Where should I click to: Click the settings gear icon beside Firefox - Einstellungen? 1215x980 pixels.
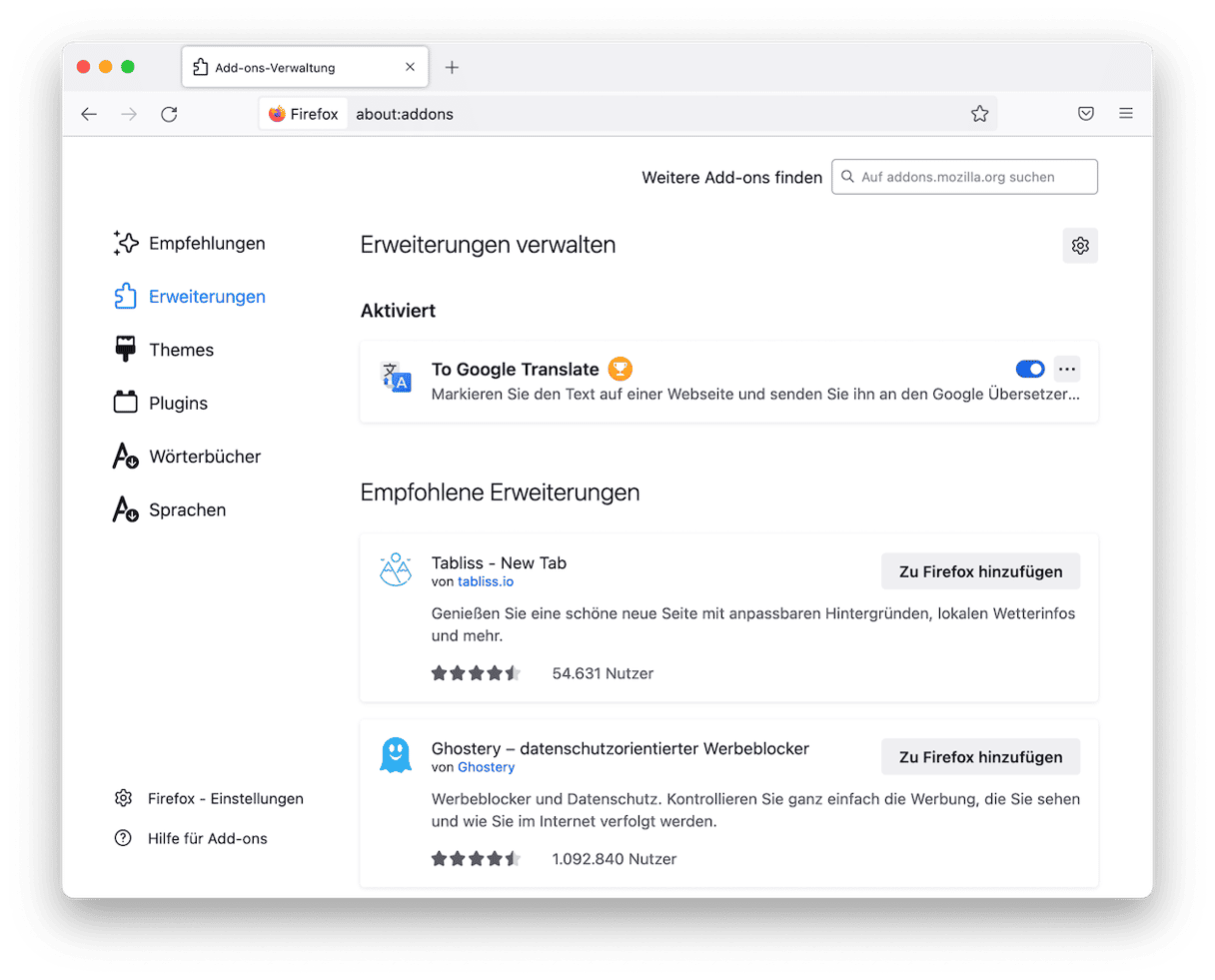click(x=123, y=798)
